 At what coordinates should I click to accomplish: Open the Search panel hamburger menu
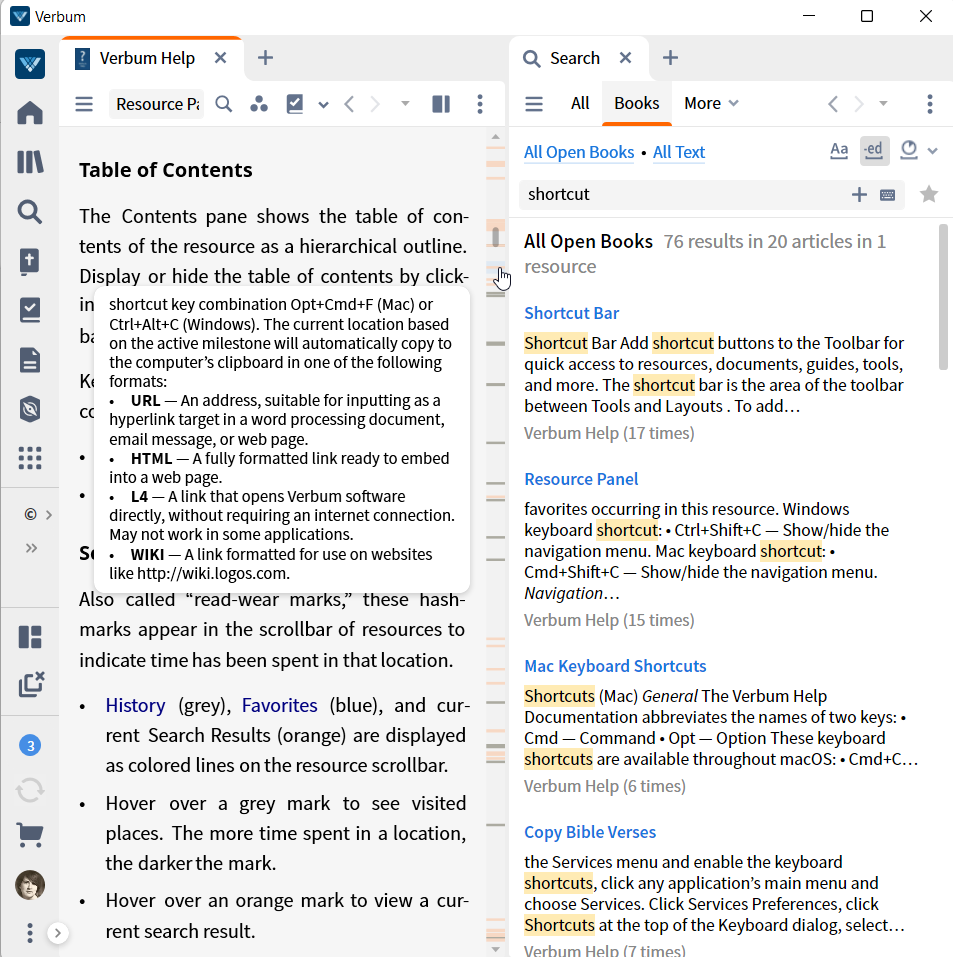coord(534,104)
